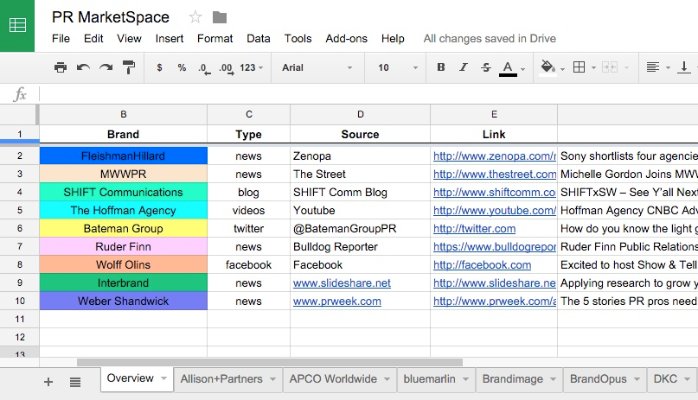Open the zenopa.com link
This screenshot has width=698, height=400.
coord(495,156)
